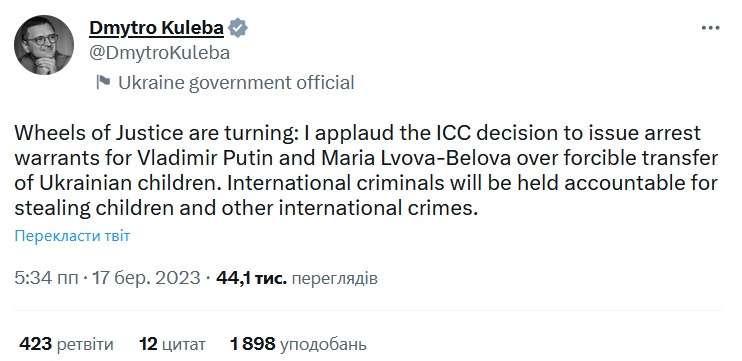Open the @DmytroKuleba handle link
The height and width of the screenshot is (361, 742).
[x=159, y=53]
